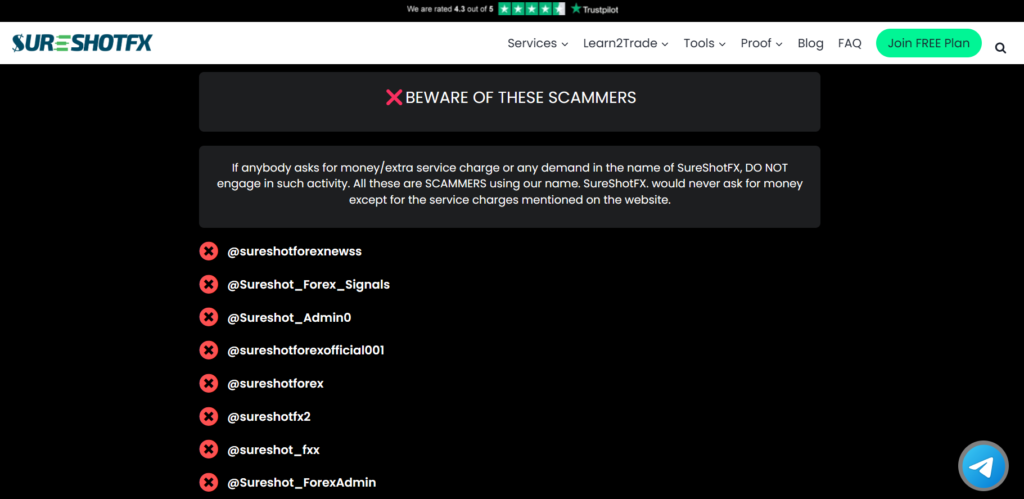Open the Blog menu item
The height and width of the screenshot is (499, 1024).
click(810, 43)
